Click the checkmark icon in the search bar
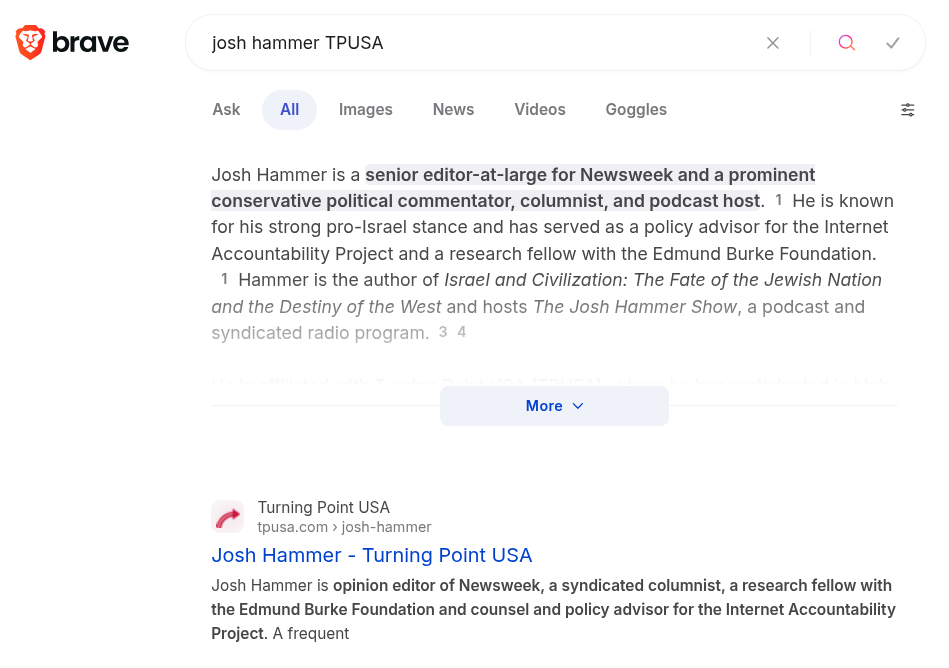 click(x=893, y=43)
